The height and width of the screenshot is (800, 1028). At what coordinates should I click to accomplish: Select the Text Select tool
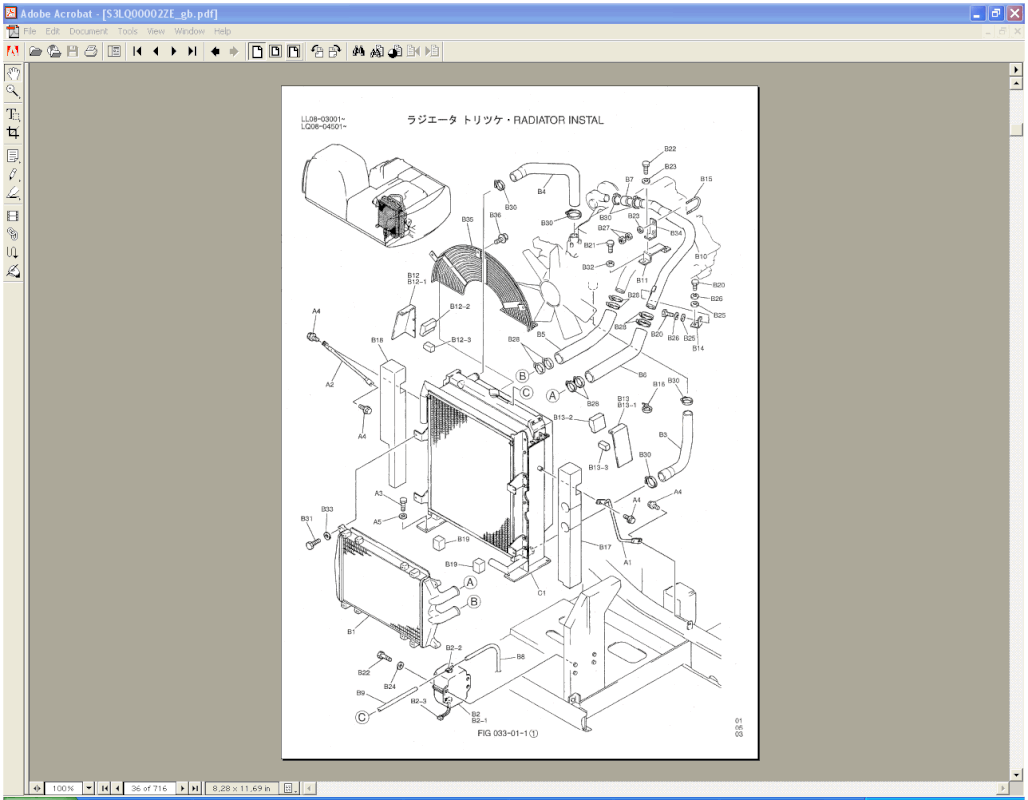tap(12, 114)
